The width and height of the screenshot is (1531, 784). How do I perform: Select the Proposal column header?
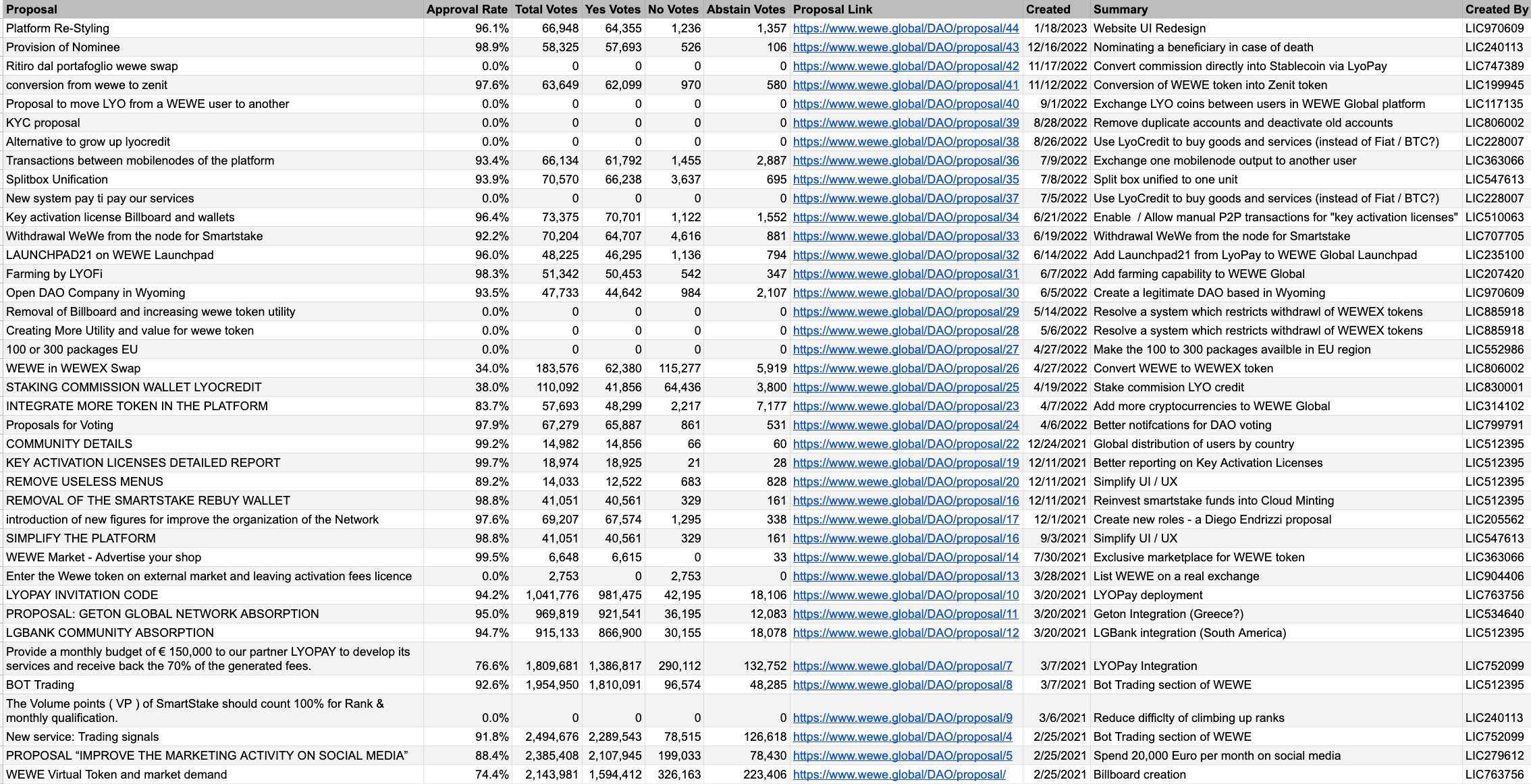32,9
